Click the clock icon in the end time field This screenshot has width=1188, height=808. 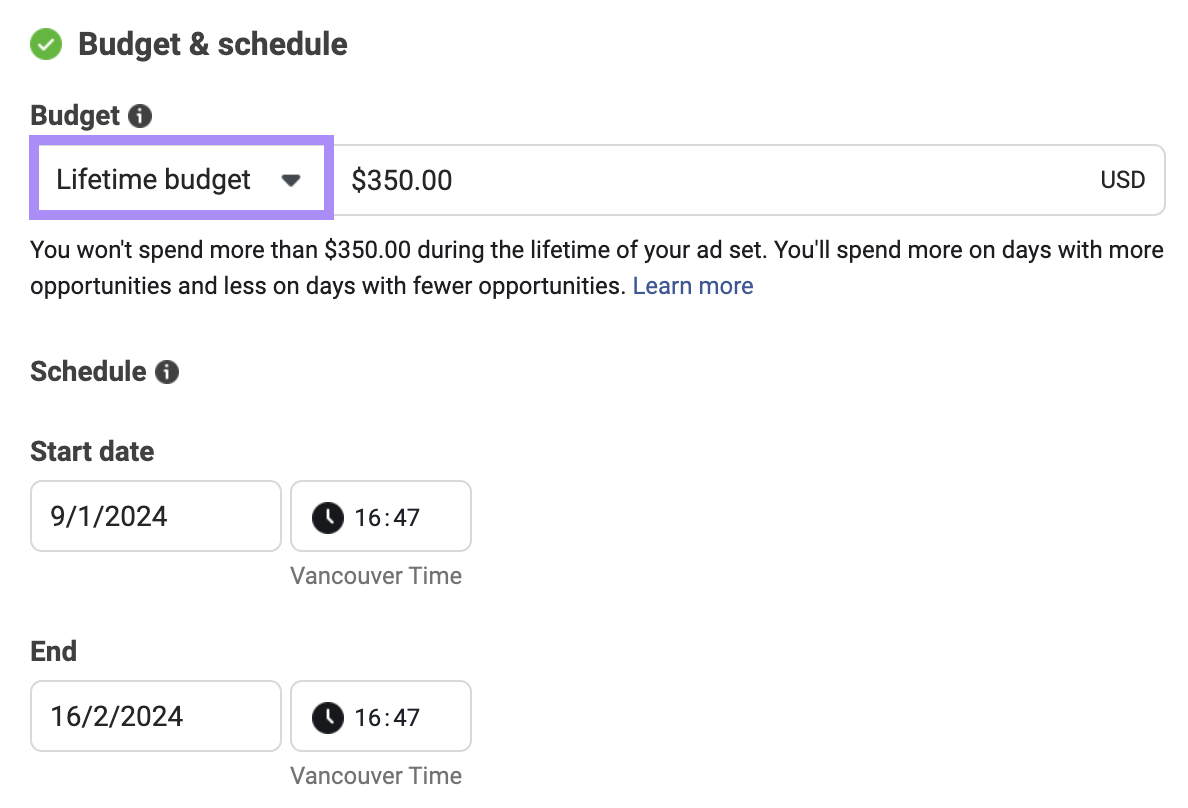coord(327,716)
